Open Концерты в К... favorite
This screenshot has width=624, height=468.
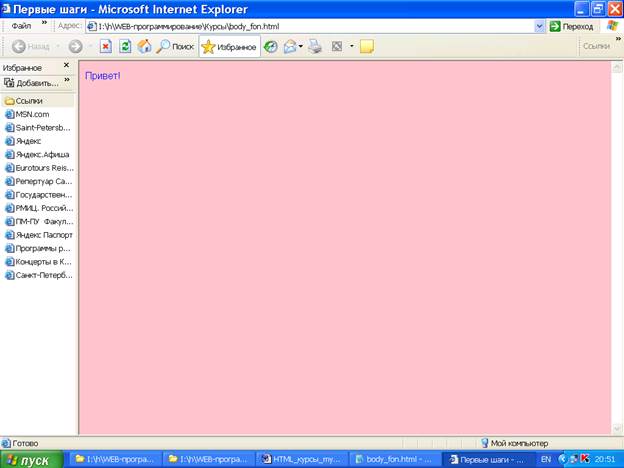click(x=38, y=261)
